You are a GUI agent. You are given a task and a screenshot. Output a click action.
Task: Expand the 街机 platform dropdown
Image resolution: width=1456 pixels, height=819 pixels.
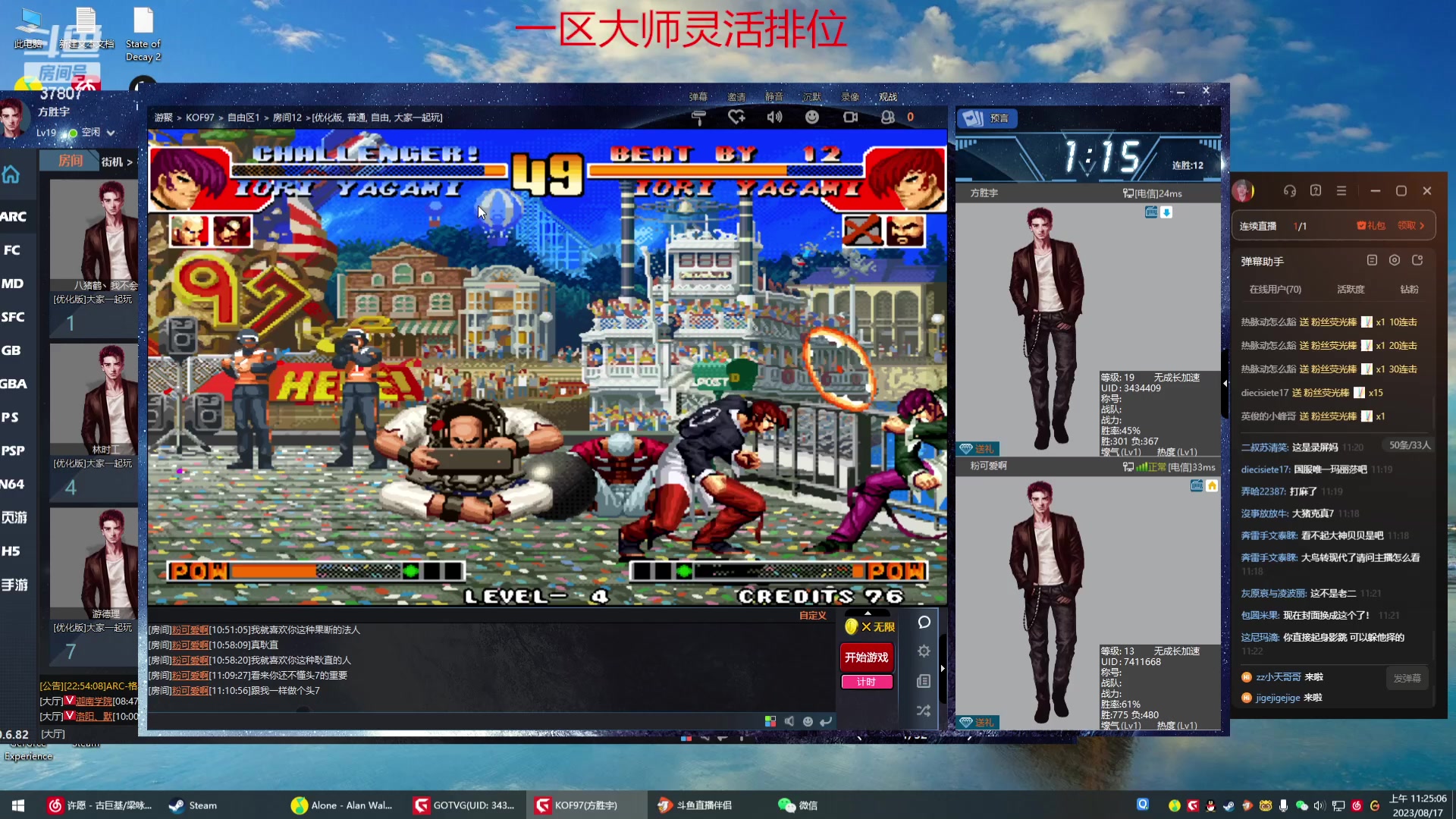(x=117, y=162)
